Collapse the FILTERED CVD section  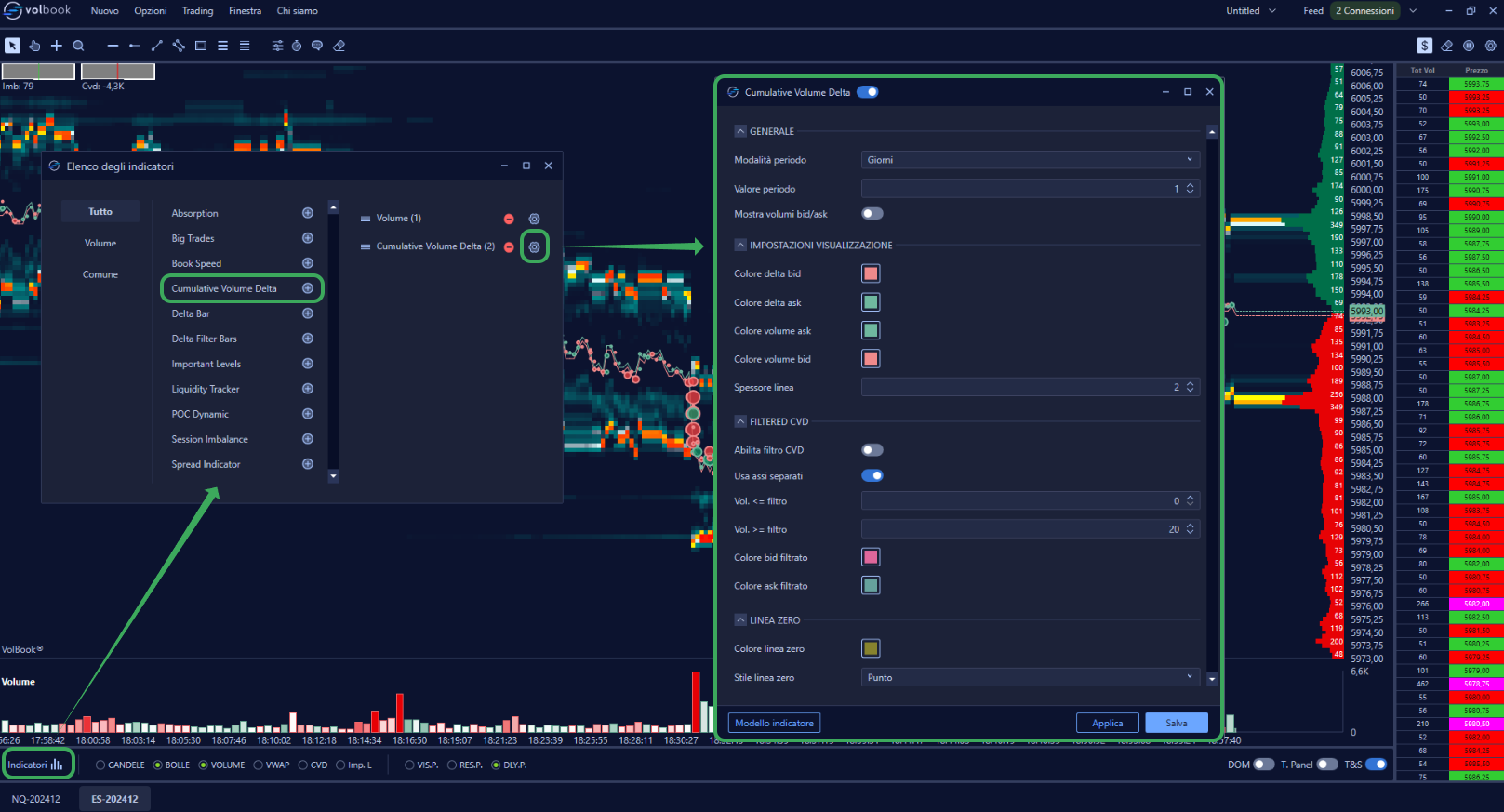740,421
